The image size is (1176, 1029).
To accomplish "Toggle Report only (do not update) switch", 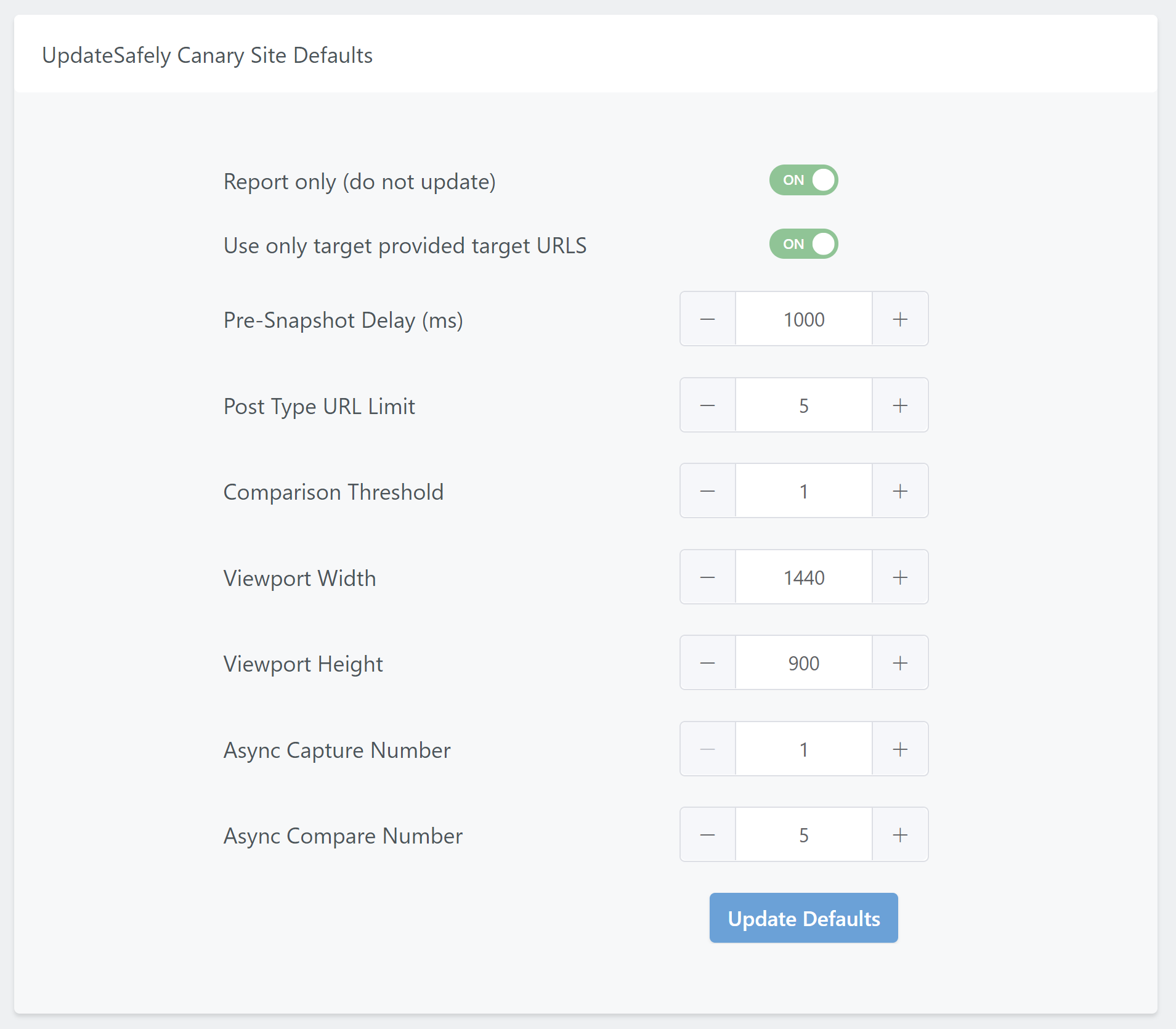I will tap(803, 180).
